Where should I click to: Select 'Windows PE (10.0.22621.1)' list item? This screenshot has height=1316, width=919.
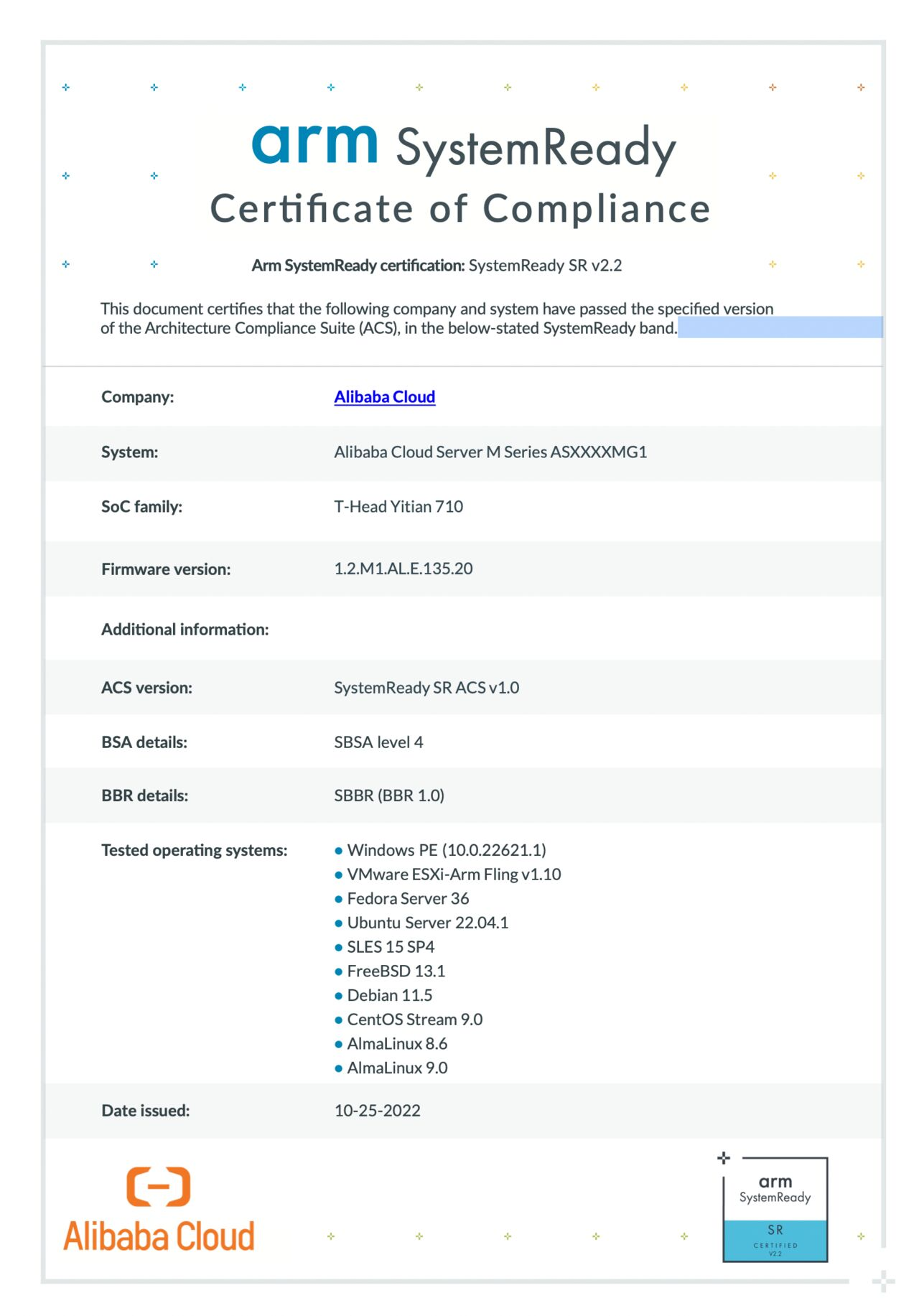(447, 850)
